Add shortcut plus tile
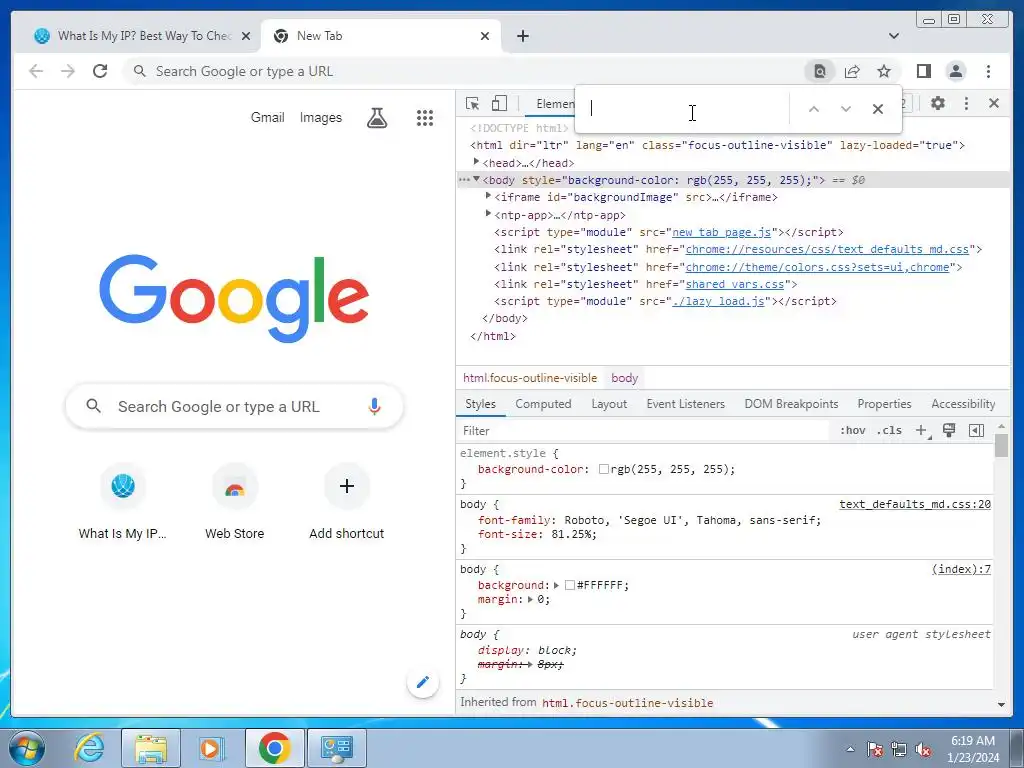This screenshot has height=768, width=1024. [x=347, y=502]
